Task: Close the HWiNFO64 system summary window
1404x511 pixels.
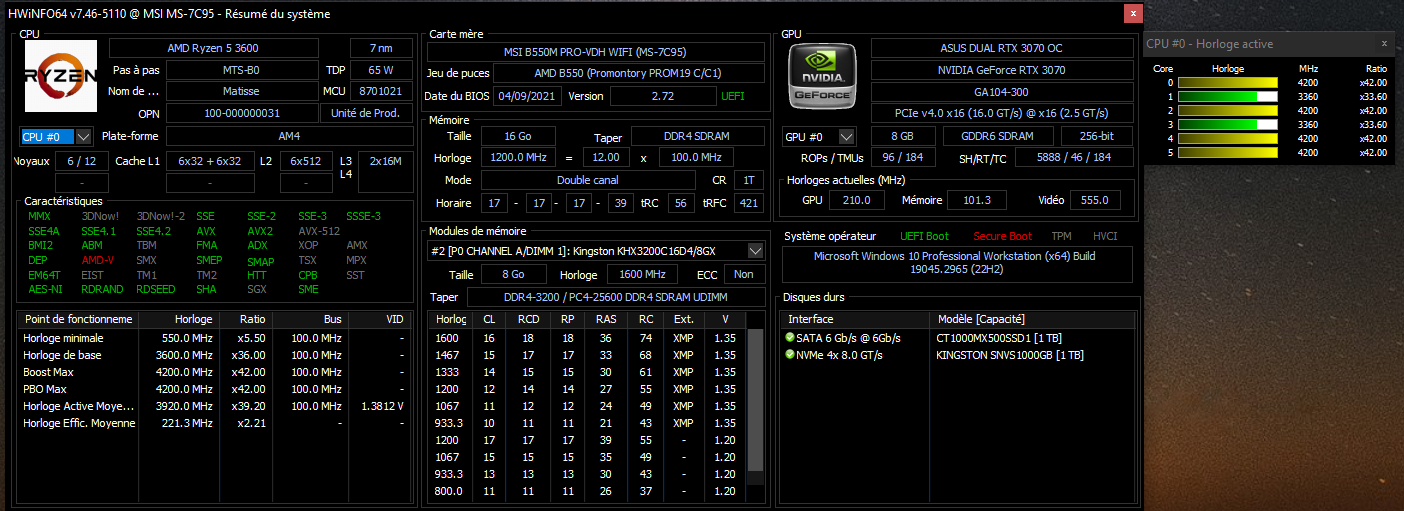Action: (x=1132, y=14)
